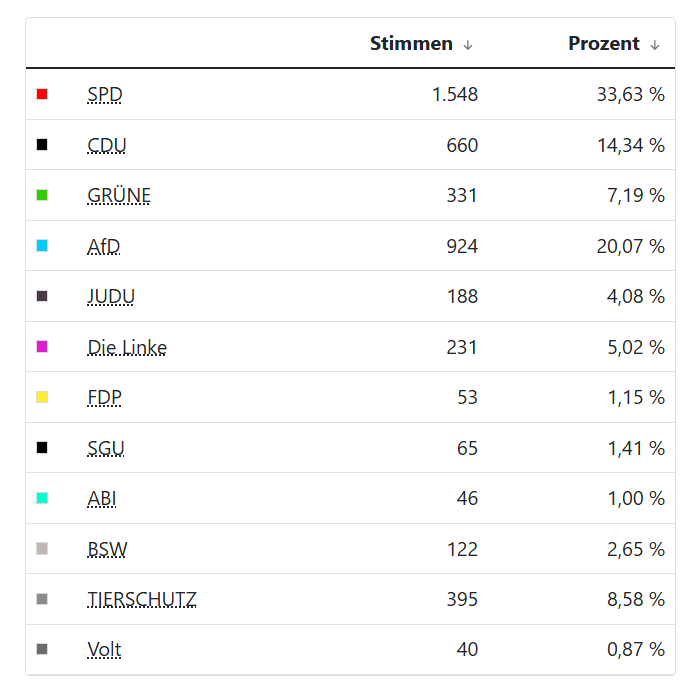Select the GRÜNE party name

click(119, 196)
